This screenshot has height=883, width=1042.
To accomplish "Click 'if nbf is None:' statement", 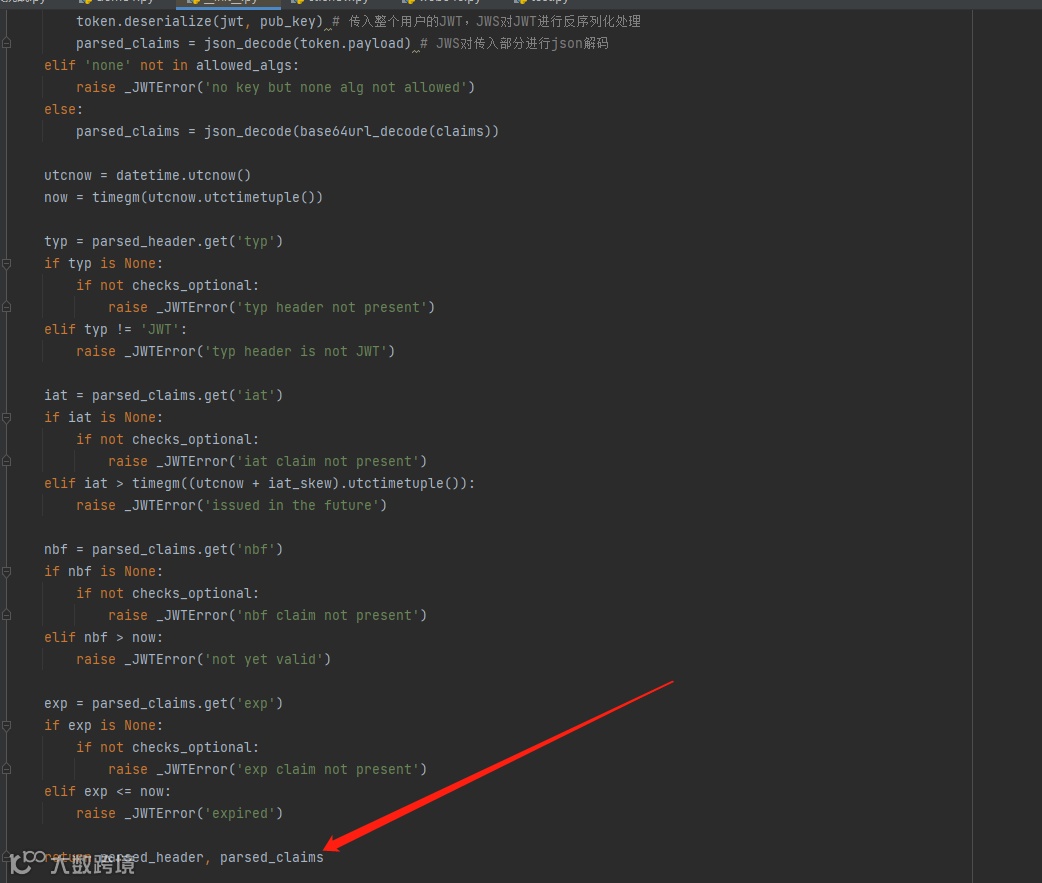I will 103,571.
